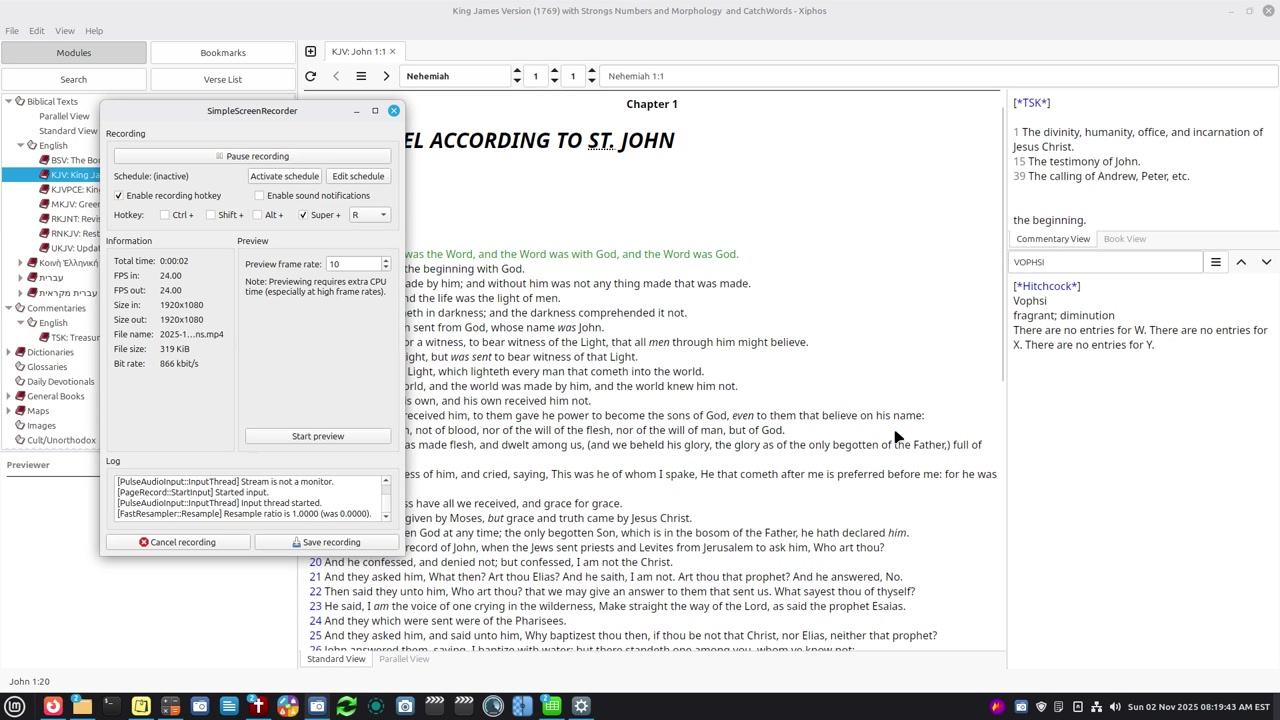Enable sound notifications checkbox
This screenshot has width=1280, height=720.
point(260,196)
